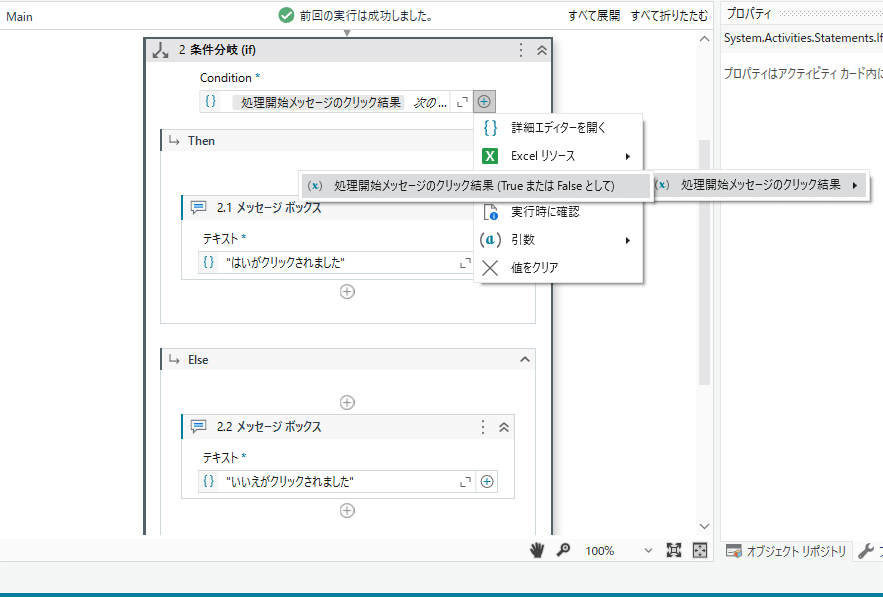
Task: Click the wrench tab icon at bottom right
Action: click(866, 551)
